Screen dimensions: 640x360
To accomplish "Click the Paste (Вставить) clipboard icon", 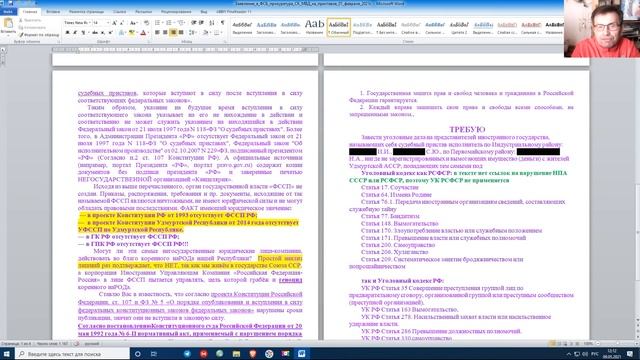I will click(8, 23).
